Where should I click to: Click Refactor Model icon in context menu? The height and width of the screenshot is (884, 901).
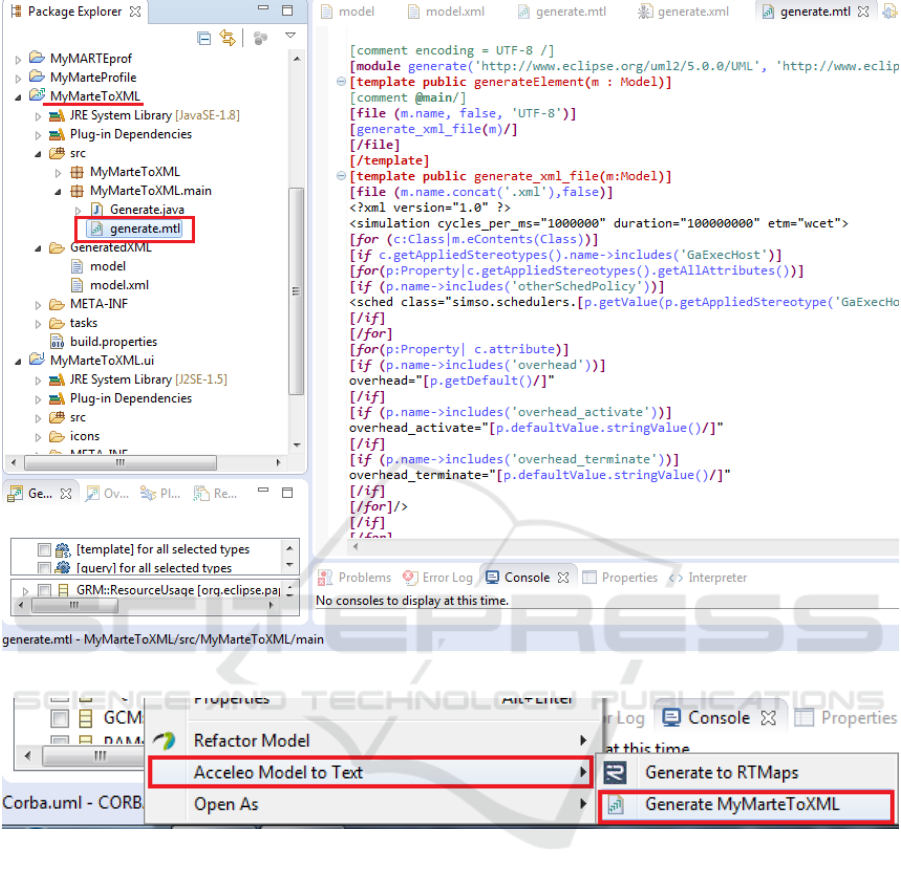point(166,741)
